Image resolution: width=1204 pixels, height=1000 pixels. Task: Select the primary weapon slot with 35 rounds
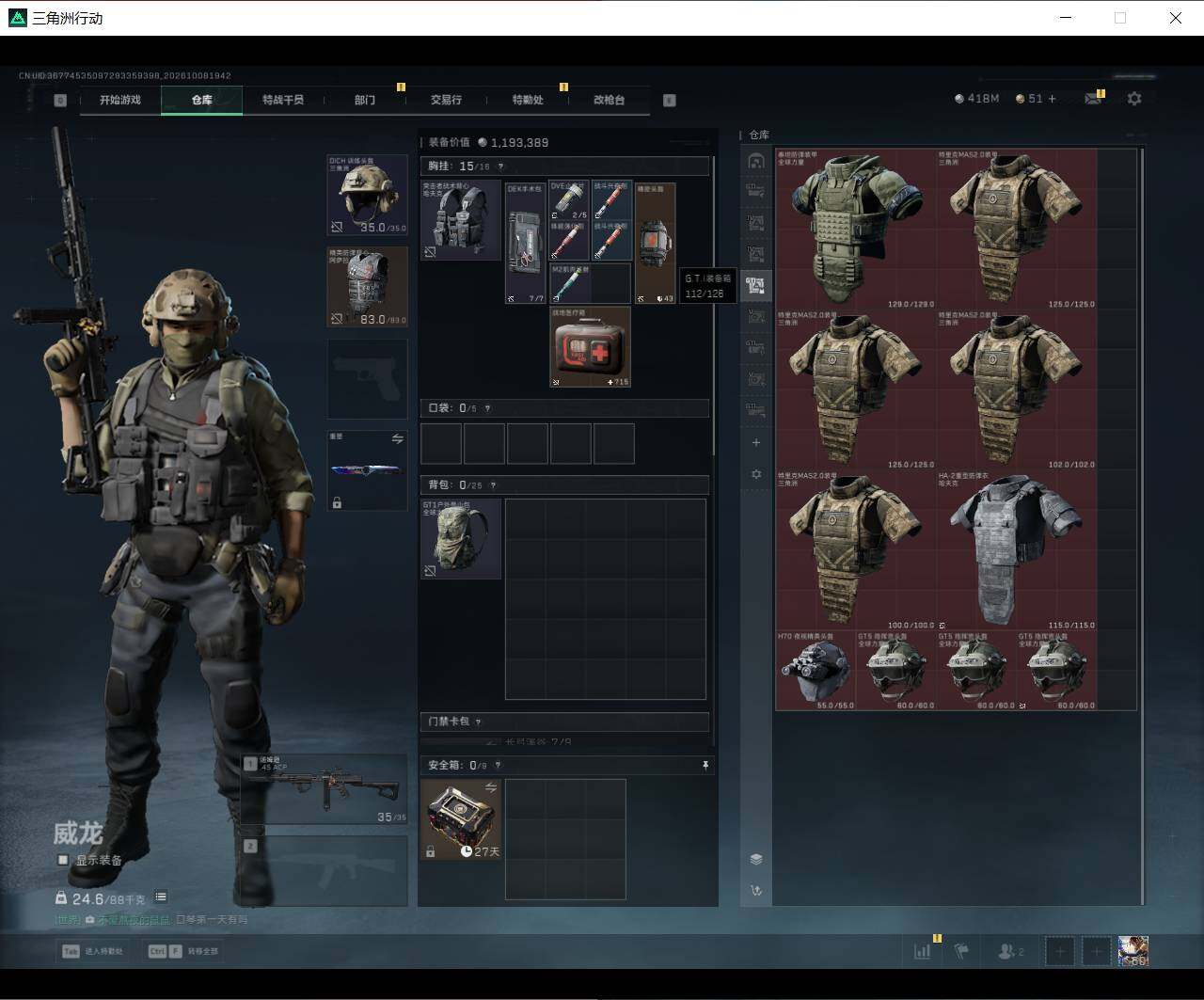pyautogui.click(x=324, y=789)
